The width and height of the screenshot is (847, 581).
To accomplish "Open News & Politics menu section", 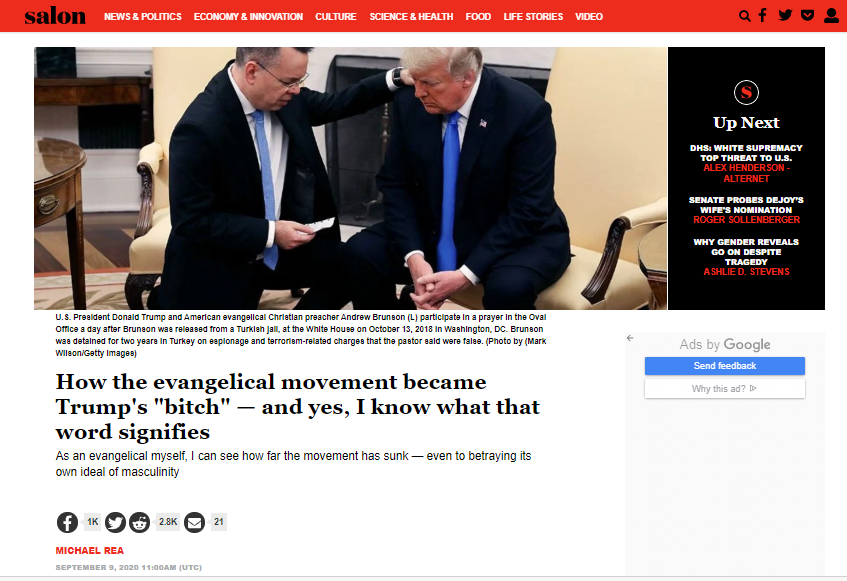I will tap(143, 17).
